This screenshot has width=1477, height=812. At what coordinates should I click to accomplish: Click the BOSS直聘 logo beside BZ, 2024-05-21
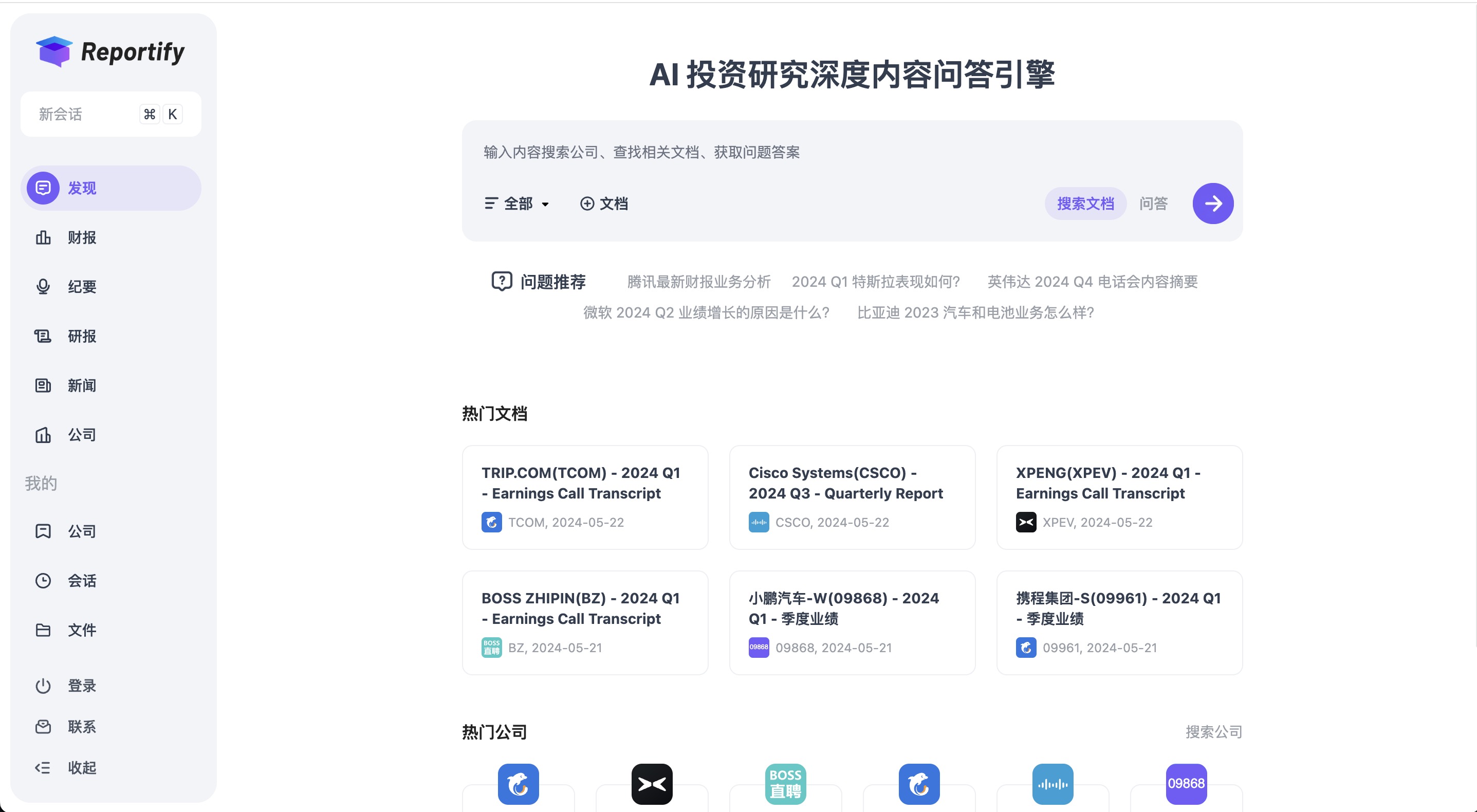(x=492, y=648)
